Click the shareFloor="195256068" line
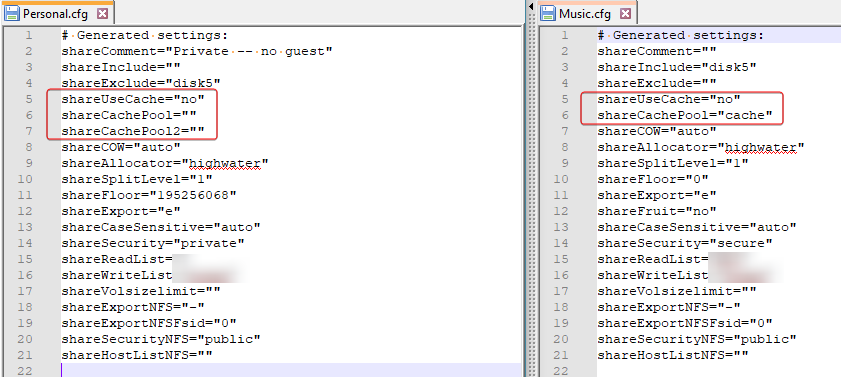The height and width of the screenshot is (377, 841). coord(149,195)
